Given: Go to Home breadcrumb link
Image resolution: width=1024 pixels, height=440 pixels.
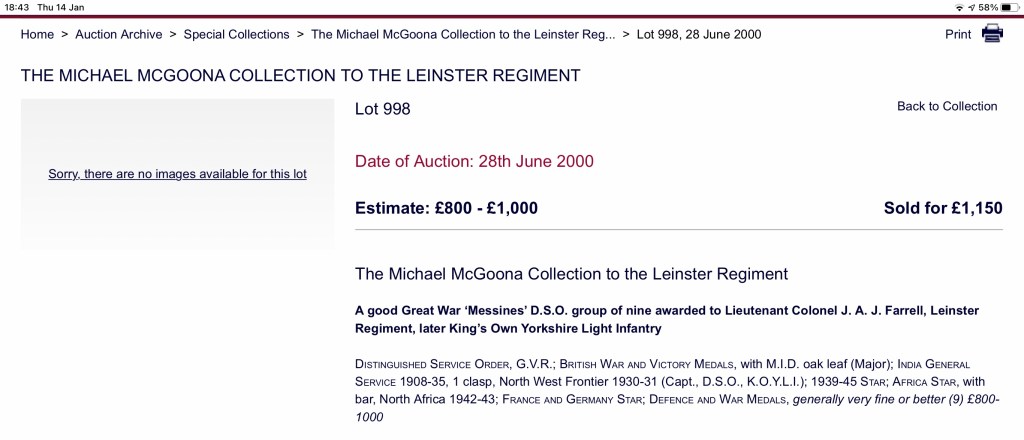Looking at the screenshot, I should pos(37,34).
